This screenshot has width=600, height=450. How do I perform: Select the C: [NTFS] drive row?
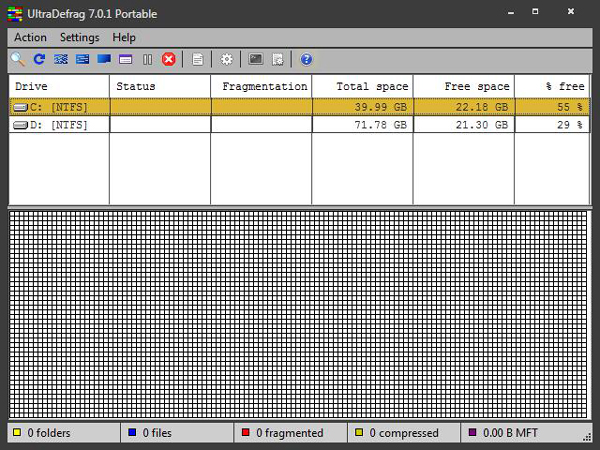(x=299, y=107)
